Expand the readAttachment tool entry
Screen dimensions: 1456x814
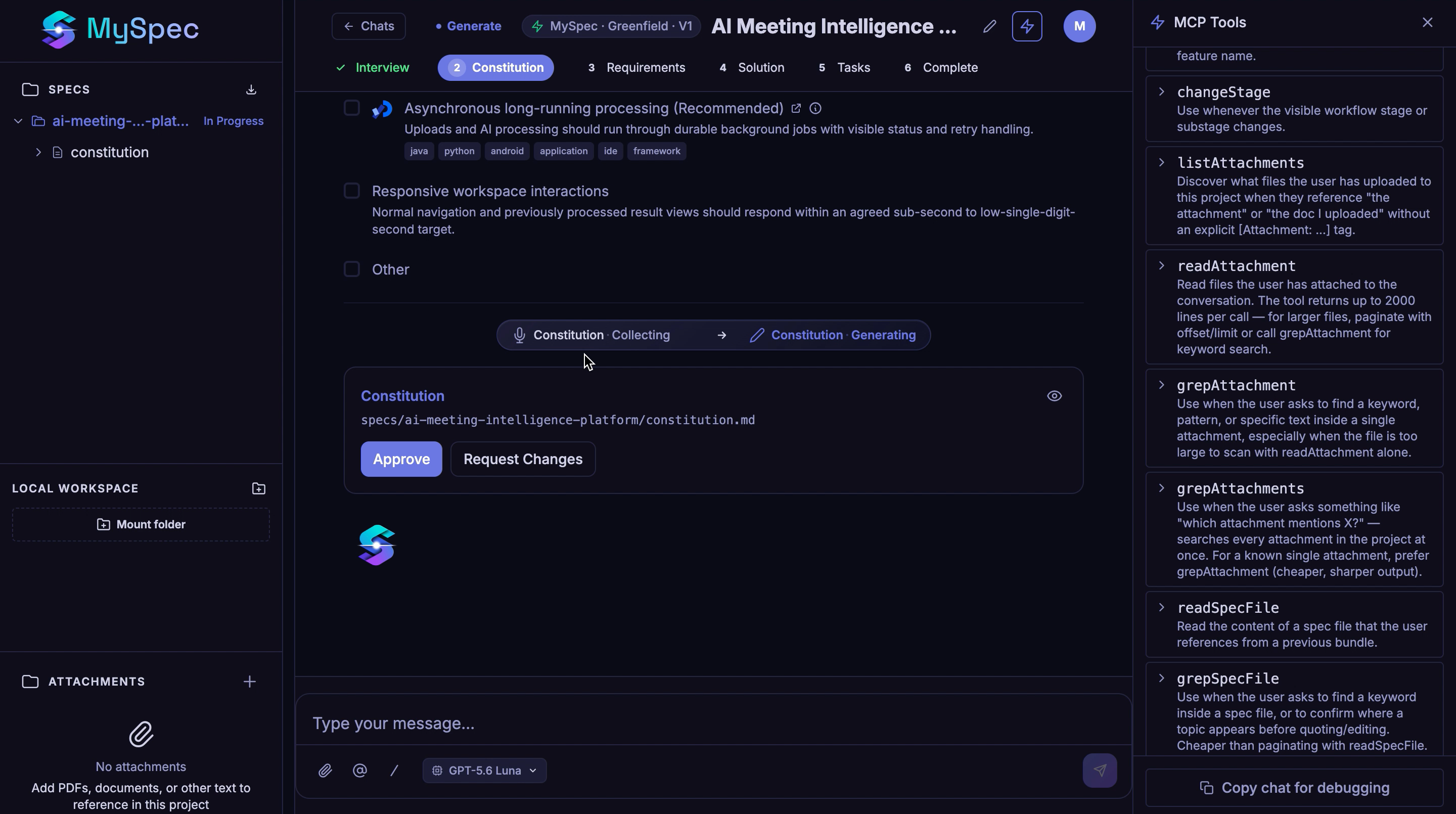pyautogui.click(x=1162, y=265)
